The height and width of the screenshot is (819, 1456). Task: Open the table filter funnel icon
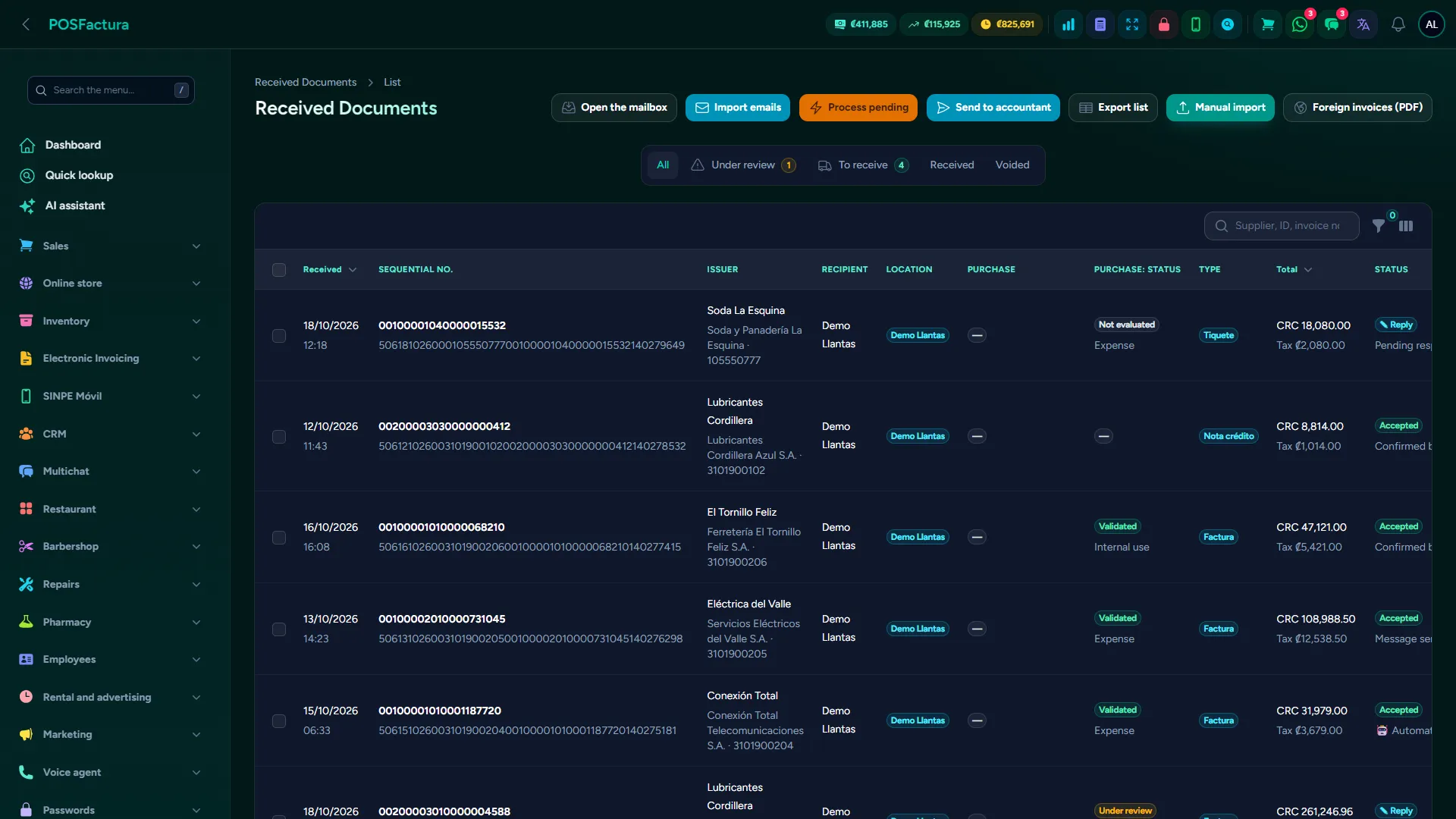pyautogui.click(x=1379, y=226)
